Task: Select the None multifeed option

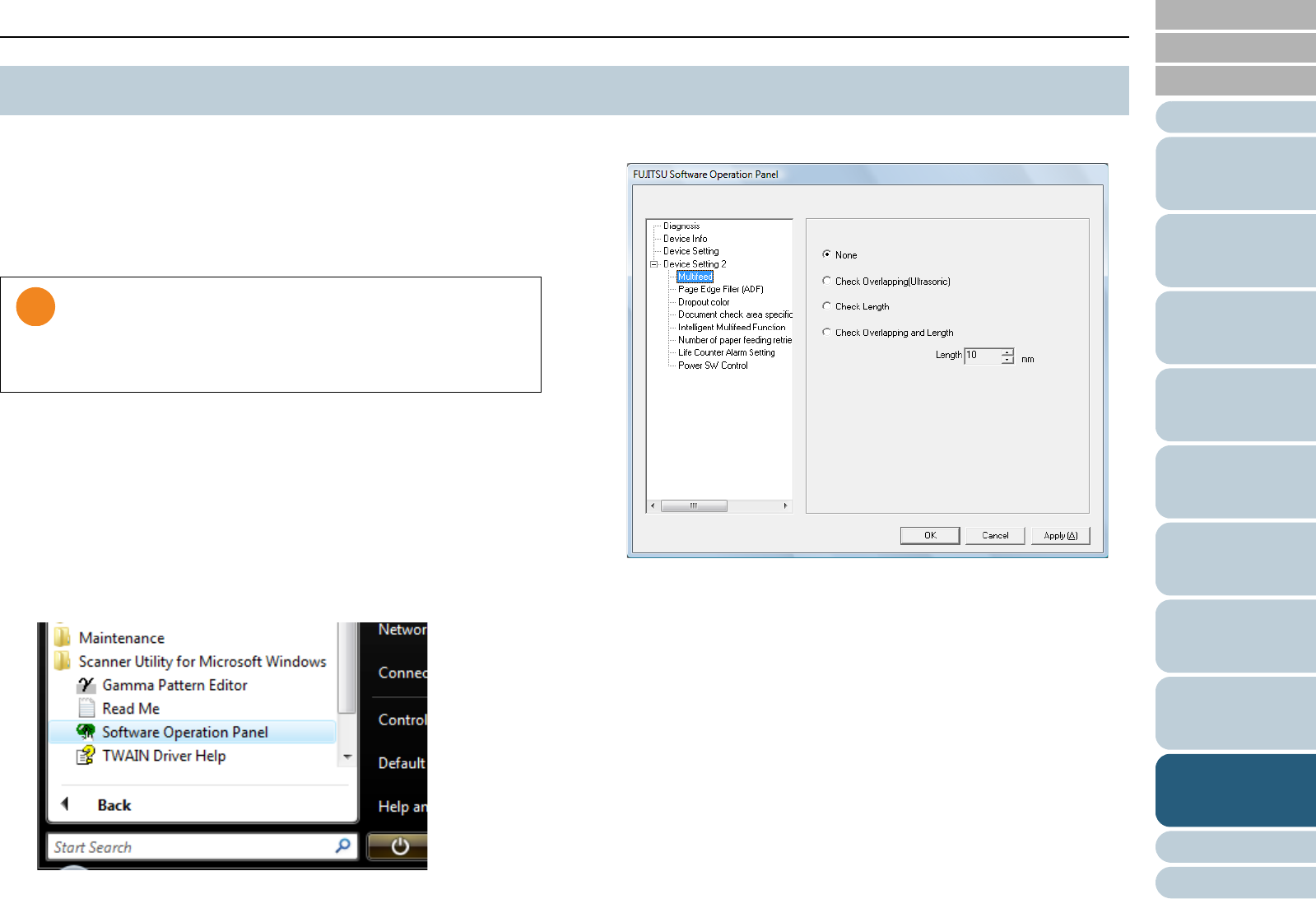Action: [x=826, y=254]
